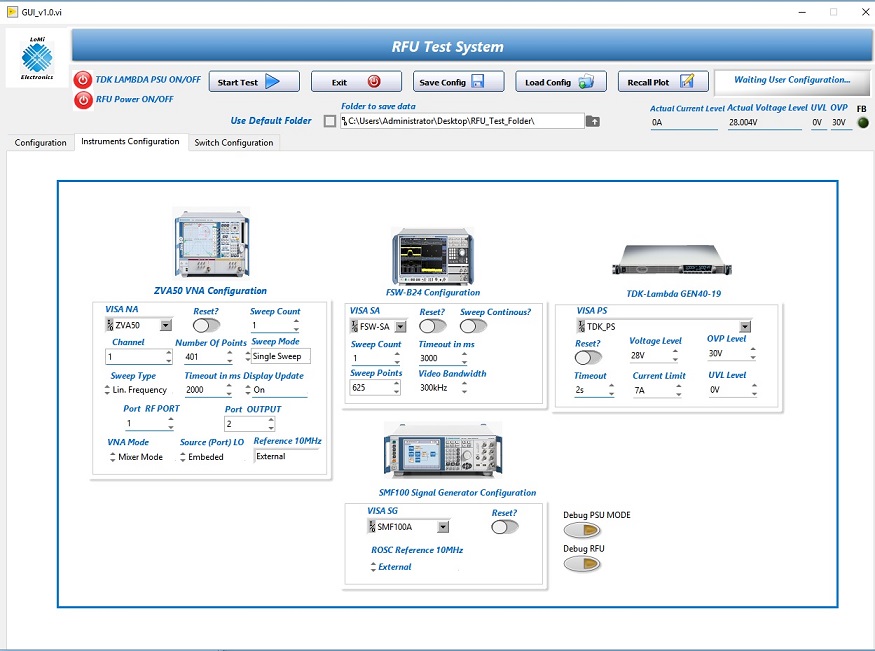Click the Video Bandwidth 300kHz stepper arrows
The image size is (875, 651).
click(x=464, y=388)
